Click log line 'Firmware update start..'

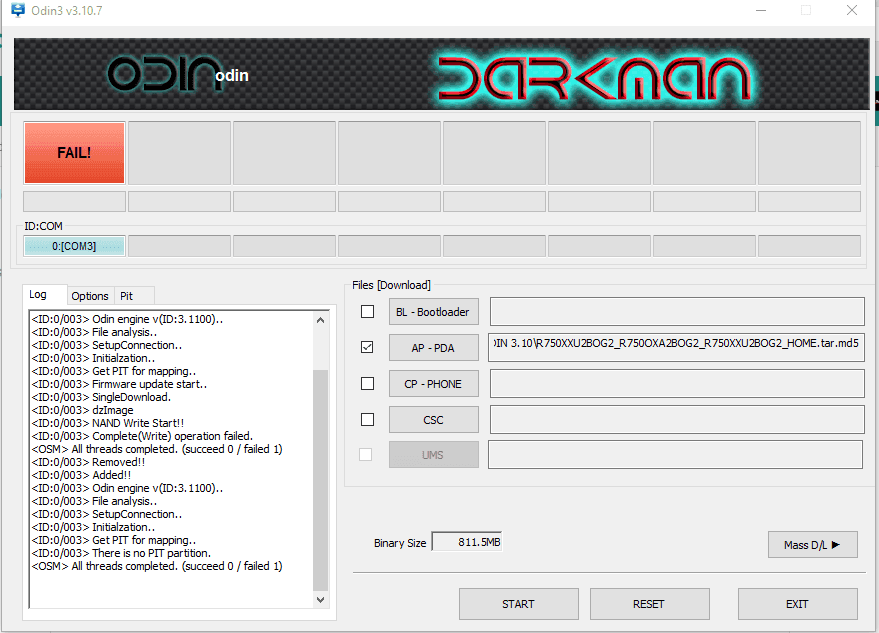pos(119,384)
